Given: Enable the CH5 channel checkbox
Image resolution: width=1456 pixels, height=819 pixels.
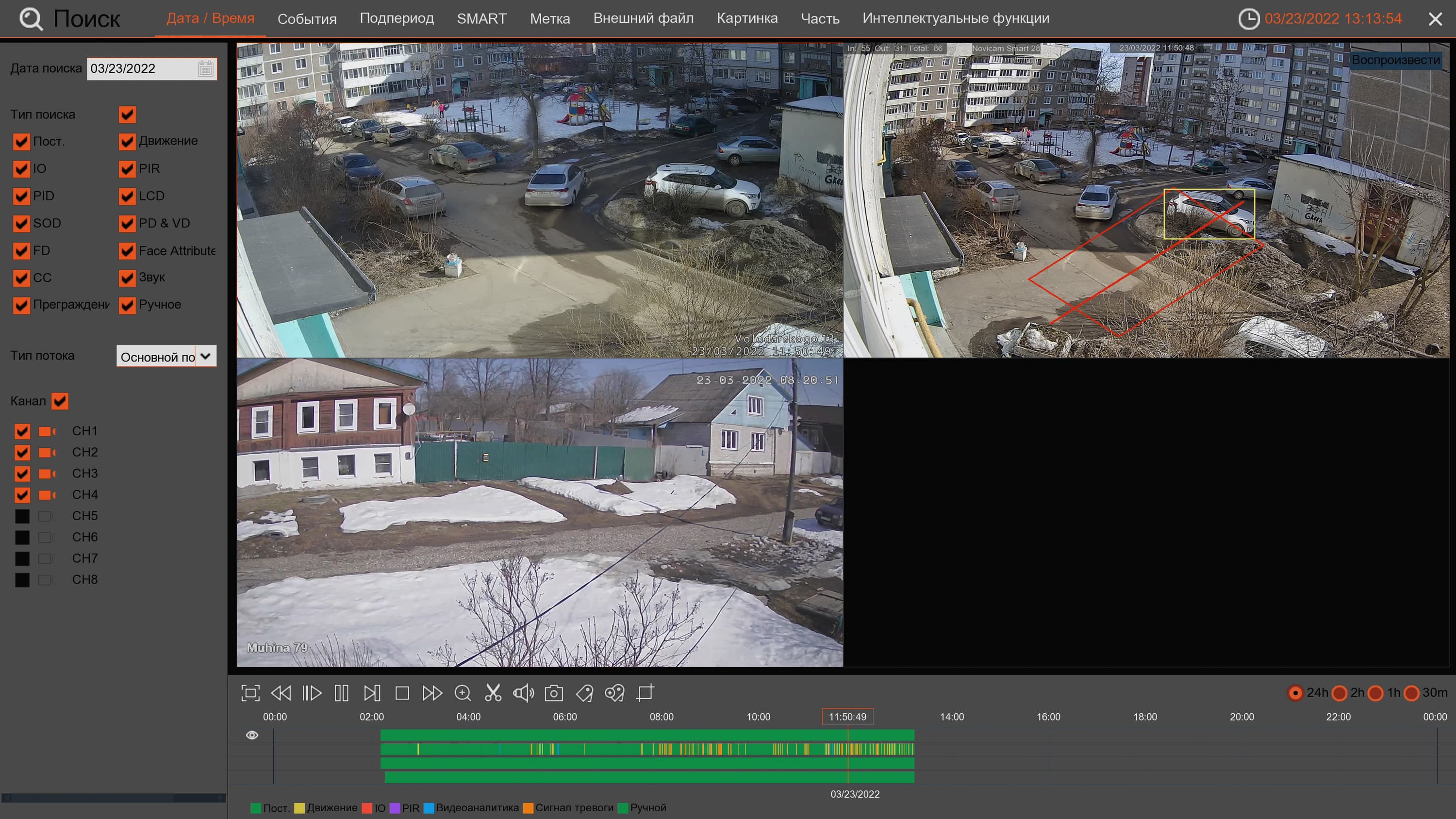Looking at the screenshot, I should (x=22, y=516).
